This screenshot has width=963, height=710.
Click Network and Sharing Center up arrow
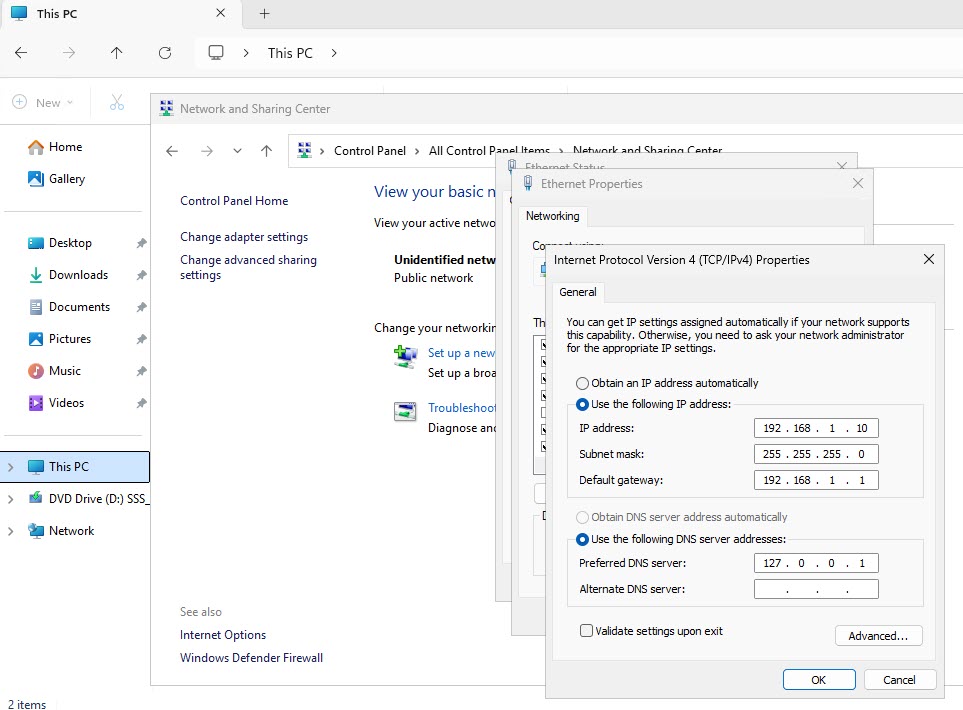point(266,151)
